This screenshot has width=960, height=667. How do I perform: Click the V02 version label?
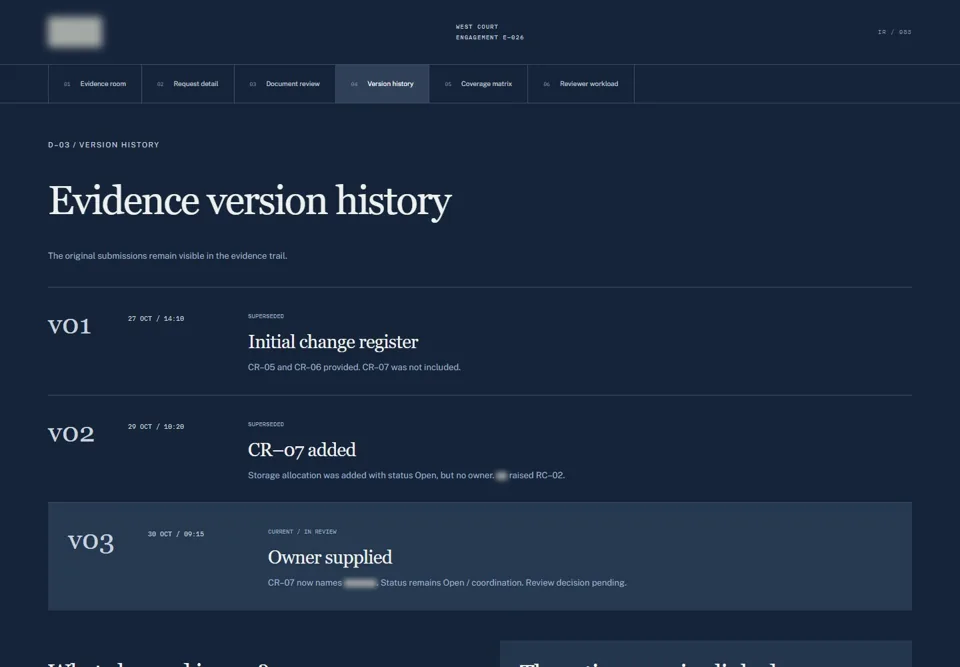point(71,434)
